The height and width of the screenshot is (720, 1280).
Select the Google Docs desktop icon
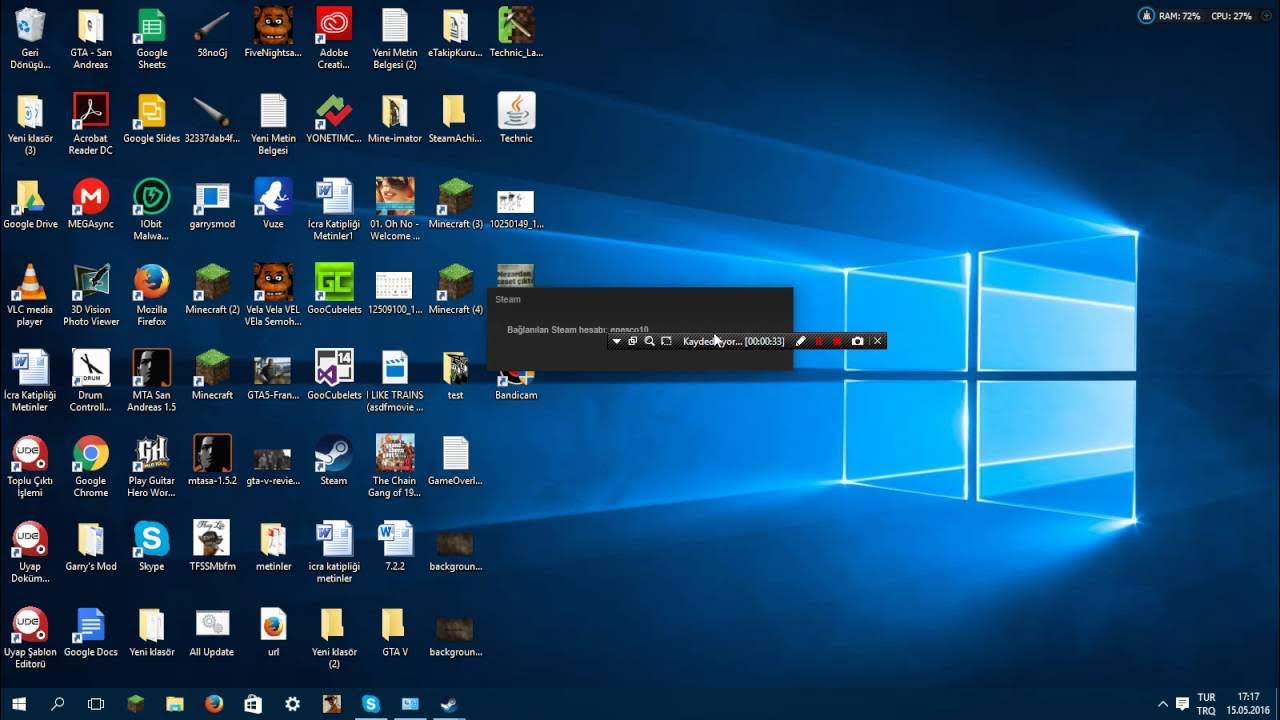[91, 632]
